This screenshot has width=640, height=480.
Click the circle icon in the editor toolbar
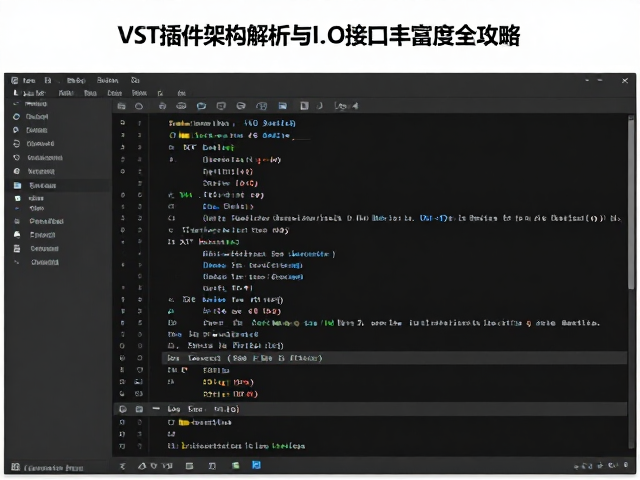[x=139, y=106]
